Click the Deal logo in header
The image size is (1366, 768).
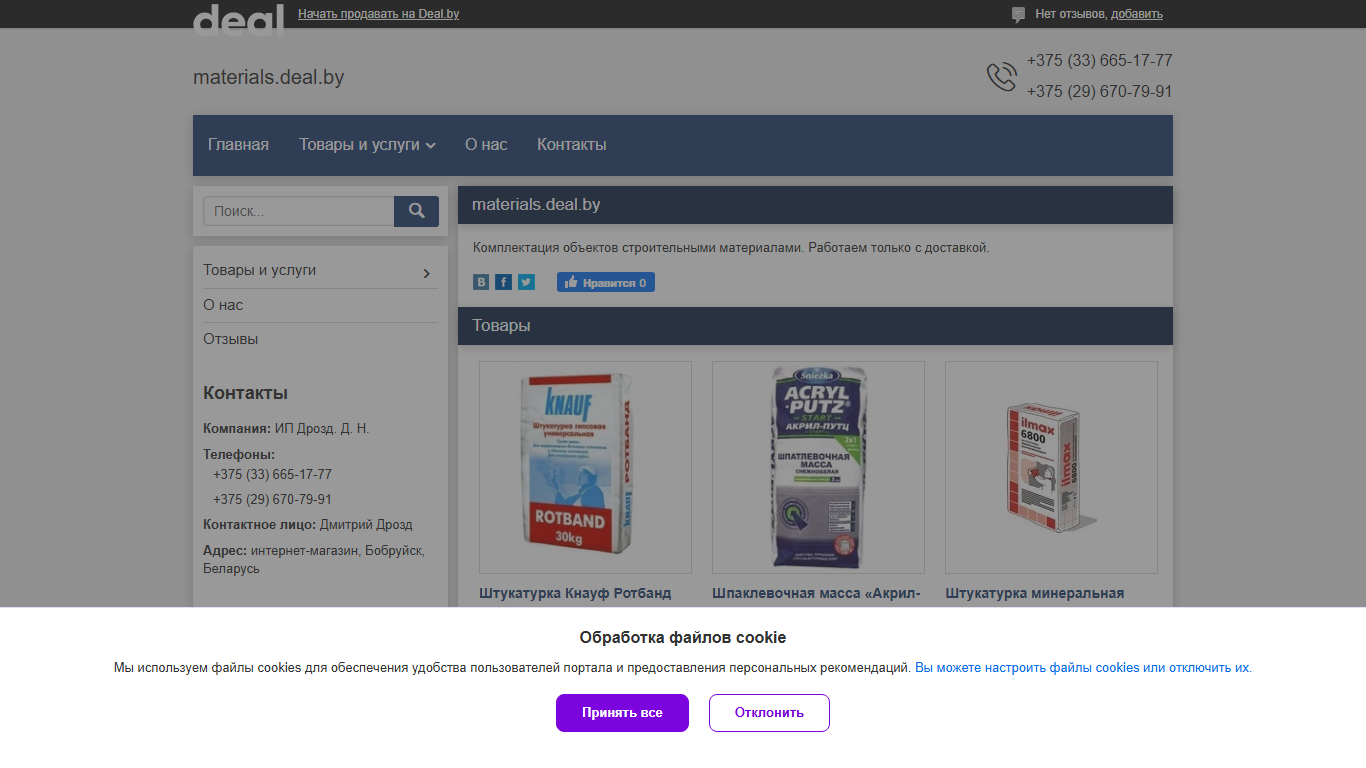[238, 19]
